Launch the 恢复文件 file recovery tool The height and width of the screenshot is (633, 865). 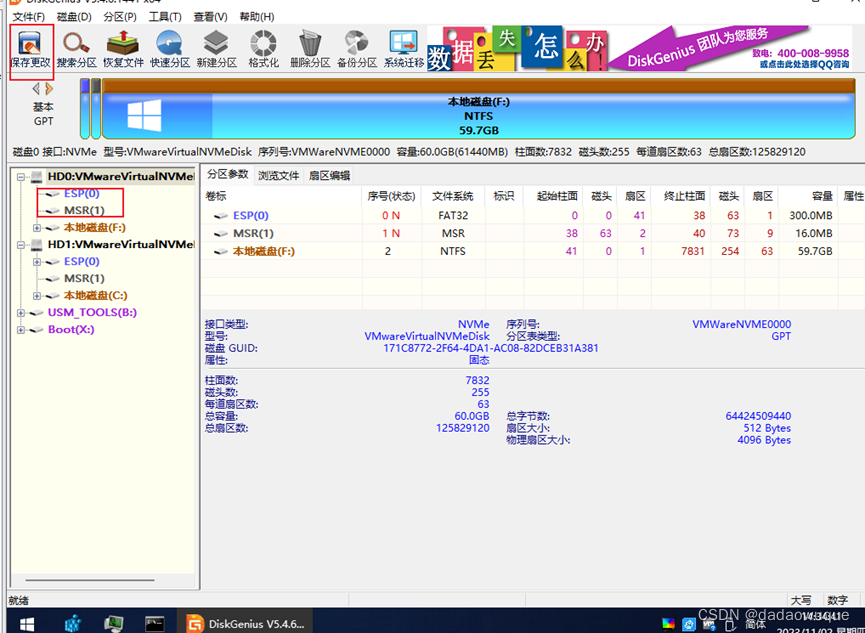pos(123,49)
